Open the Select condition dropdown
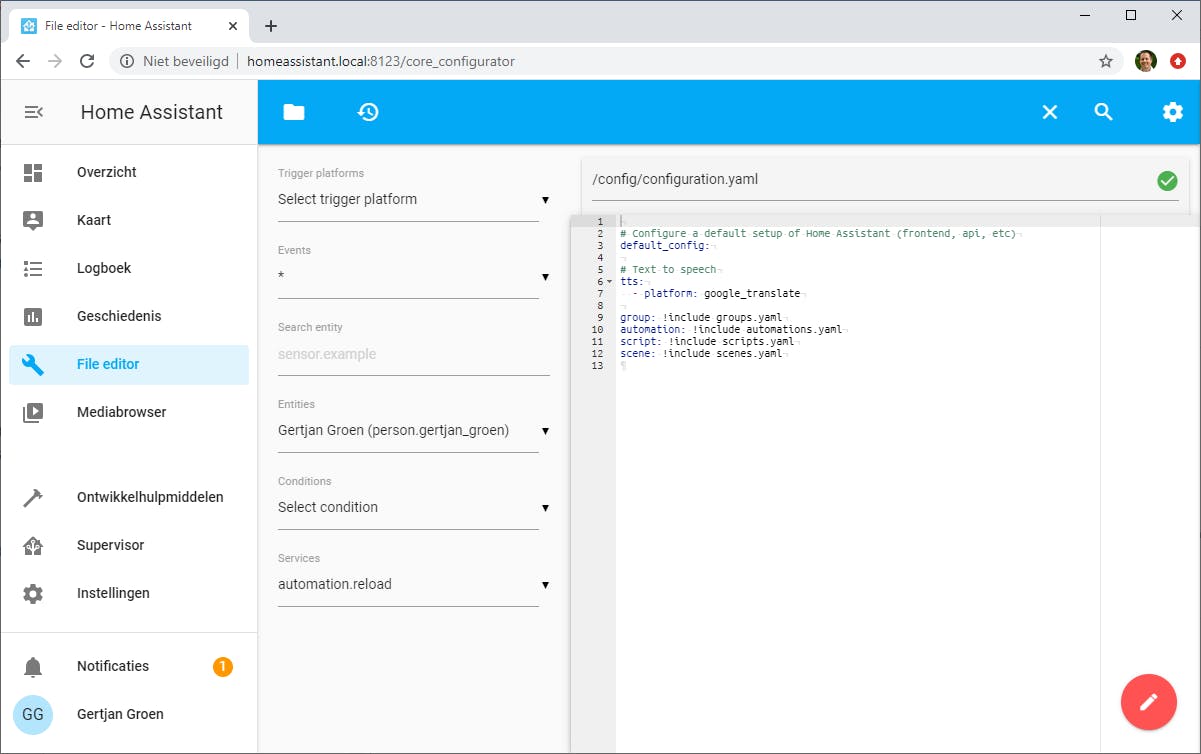Viewport: 1201px width, 754px height. (x=408, y=508)
